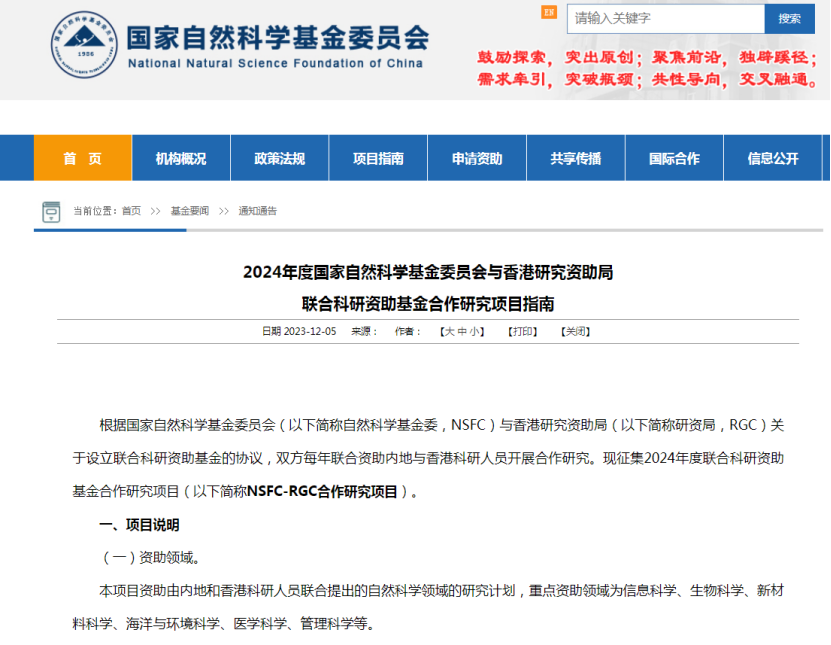Set article font size to 小
The height and width of the screenshot is (645, 831).
475,331
